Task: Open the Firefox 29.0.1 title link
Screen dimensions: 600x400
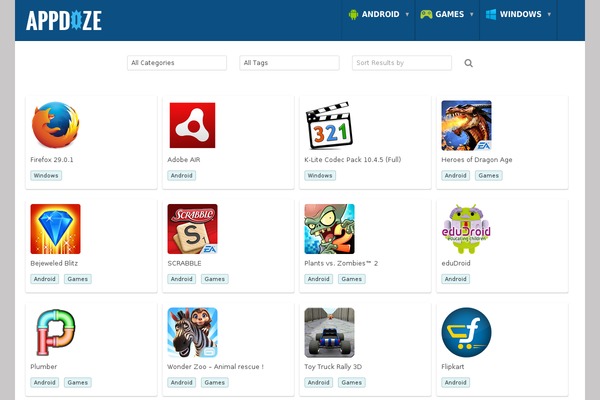Action: pyautogui.click(x=52, y=160)
